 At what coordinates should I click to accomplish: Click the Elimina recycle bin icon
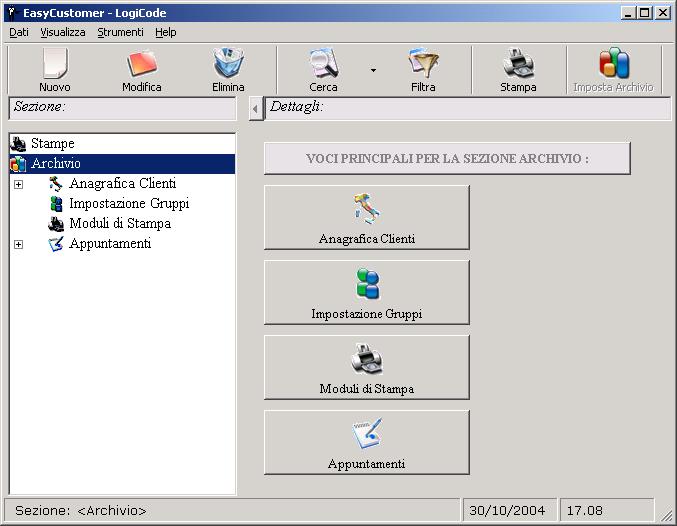pos(228,65)
